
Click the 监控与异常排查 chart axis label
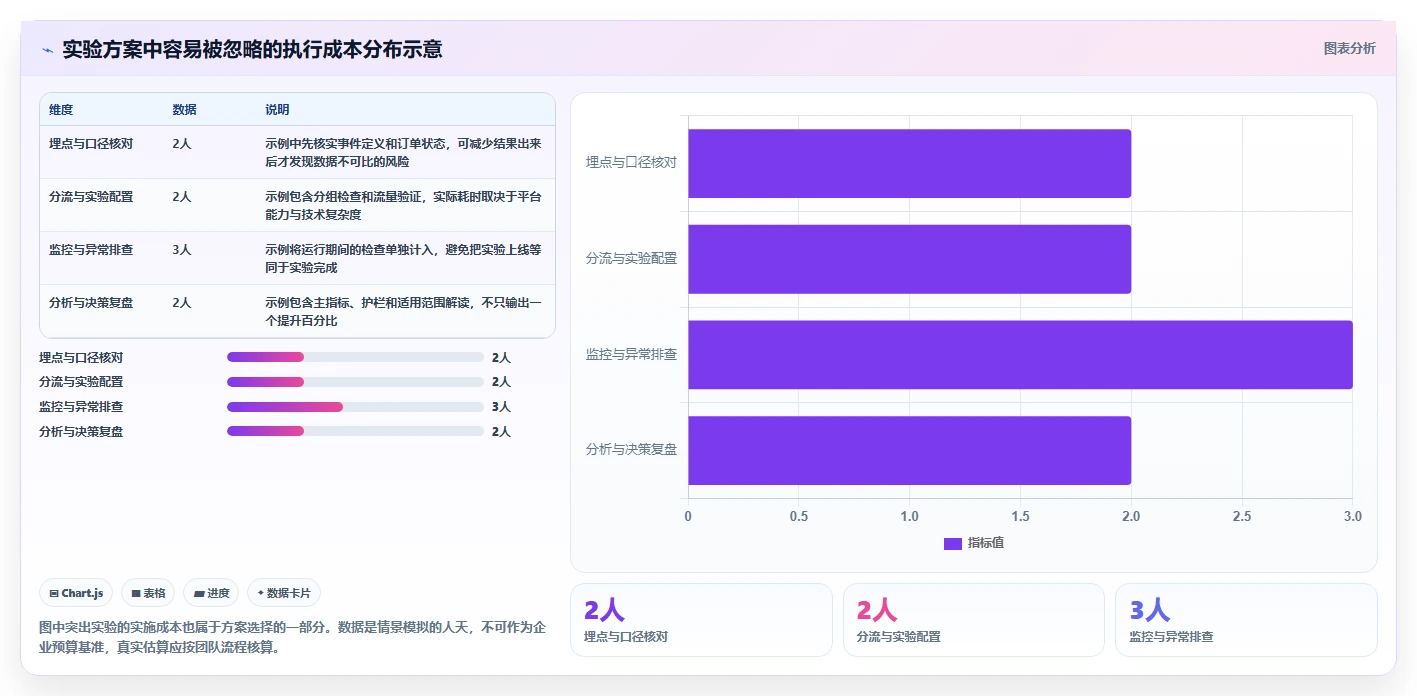631,354
